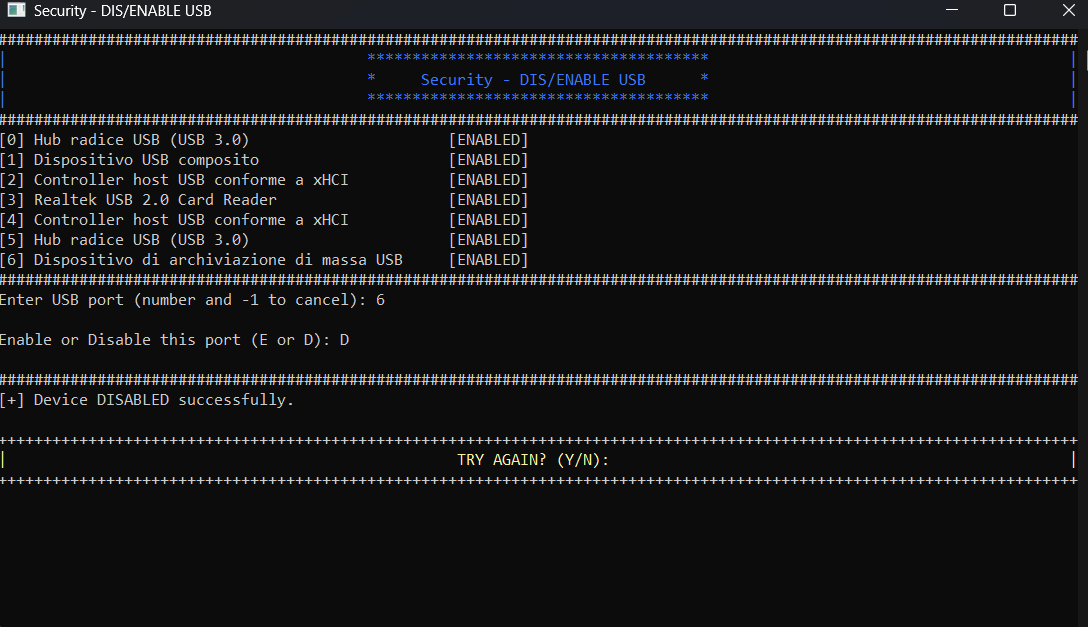
Task: Click the console app icon in title bar
Action: click(16, 11)
